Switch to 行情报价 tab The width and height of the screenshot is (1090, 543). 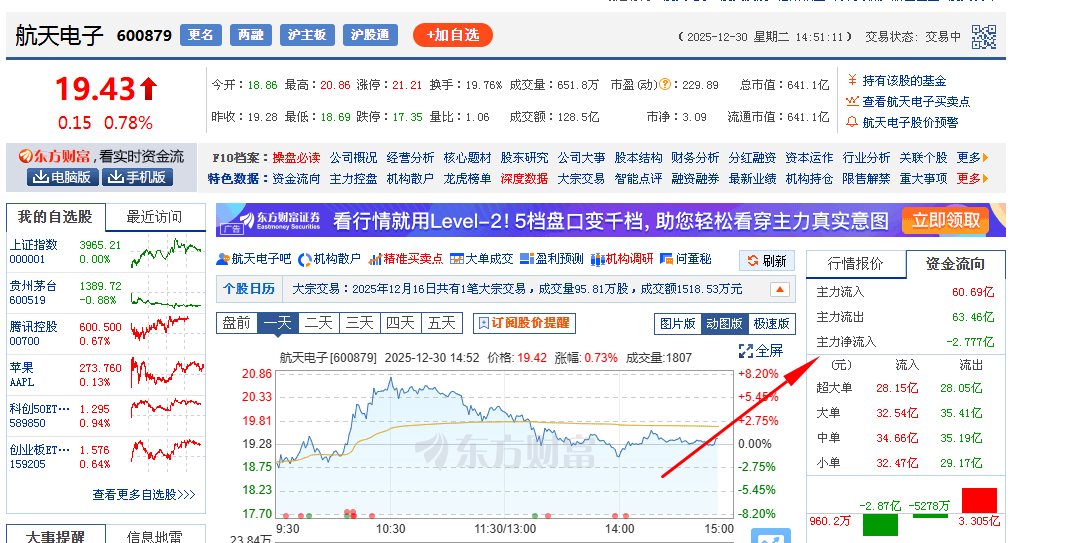(x=856, y=264)
